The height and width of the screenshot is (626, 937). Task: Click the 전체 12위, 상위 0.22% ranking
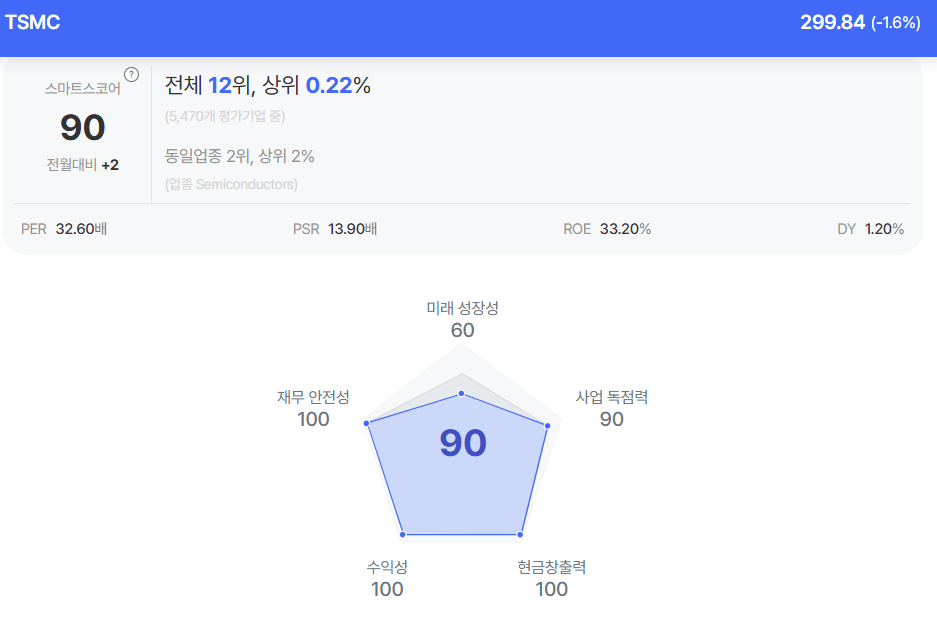tap(268, 86)
